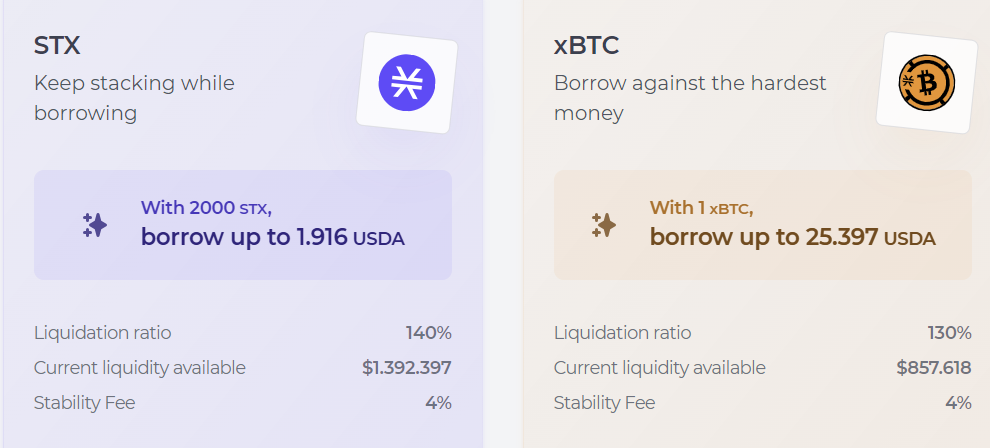The height and width of the screenshot is (448, 990).
Task: Click the brown sparkle icon in xBTC box
Action: pyautogui.click(x=603, y=225)
